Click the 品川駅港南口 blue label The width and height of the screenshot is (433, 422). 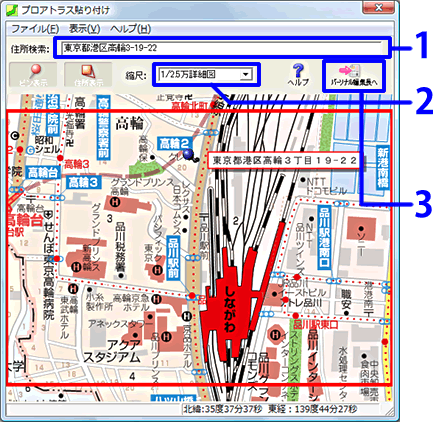(324, 237)
